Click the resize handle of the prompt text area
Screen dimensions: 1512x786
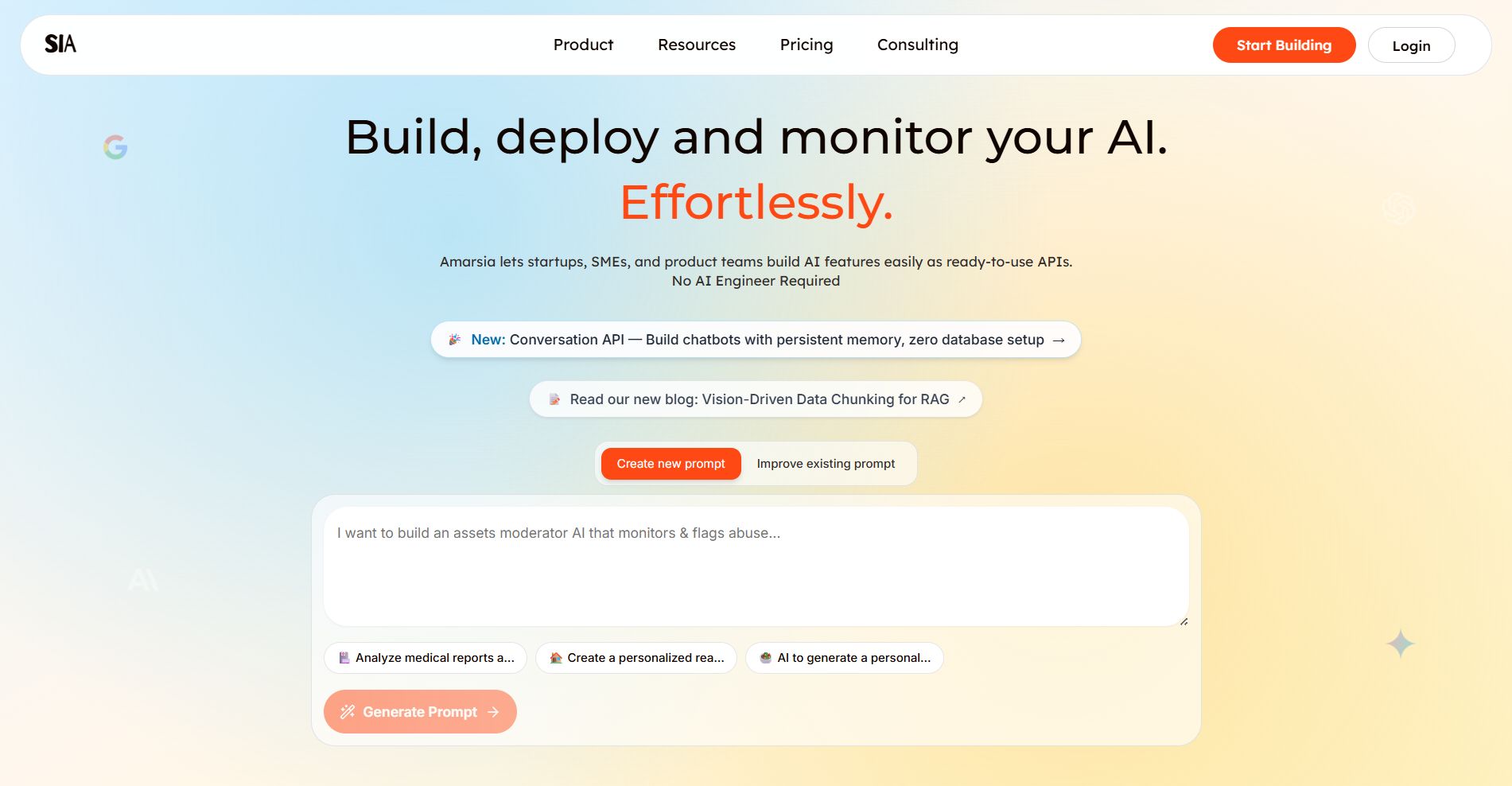[x=1184, y=621]
